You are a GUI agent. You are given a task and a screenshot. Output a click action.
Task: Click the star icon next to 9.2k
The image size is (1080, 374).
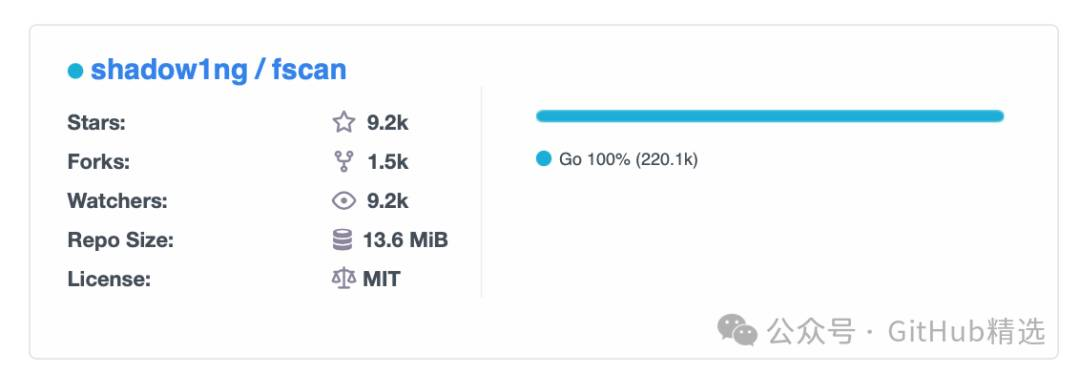[x=344, y=123]
